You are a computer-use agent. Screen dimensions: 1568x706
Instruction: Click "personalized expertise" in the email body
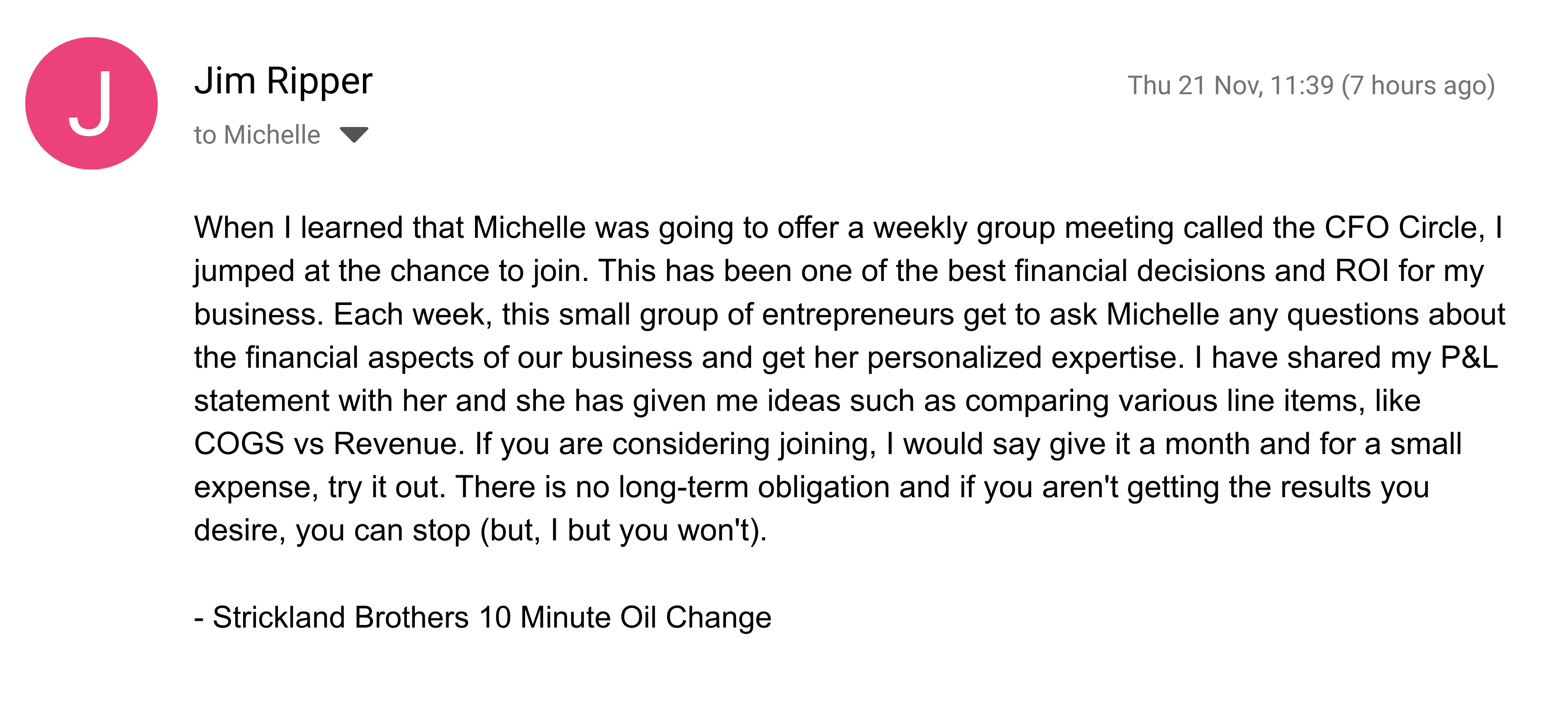(1025, 358)
